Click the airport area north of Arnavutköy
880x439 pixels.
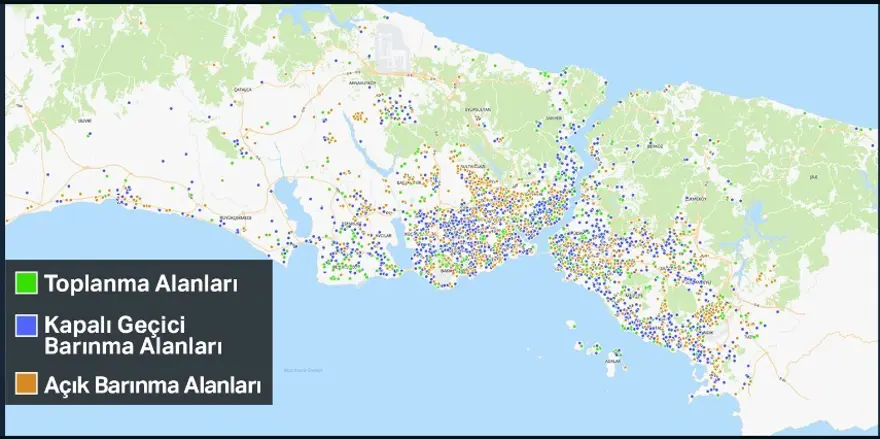388,45
